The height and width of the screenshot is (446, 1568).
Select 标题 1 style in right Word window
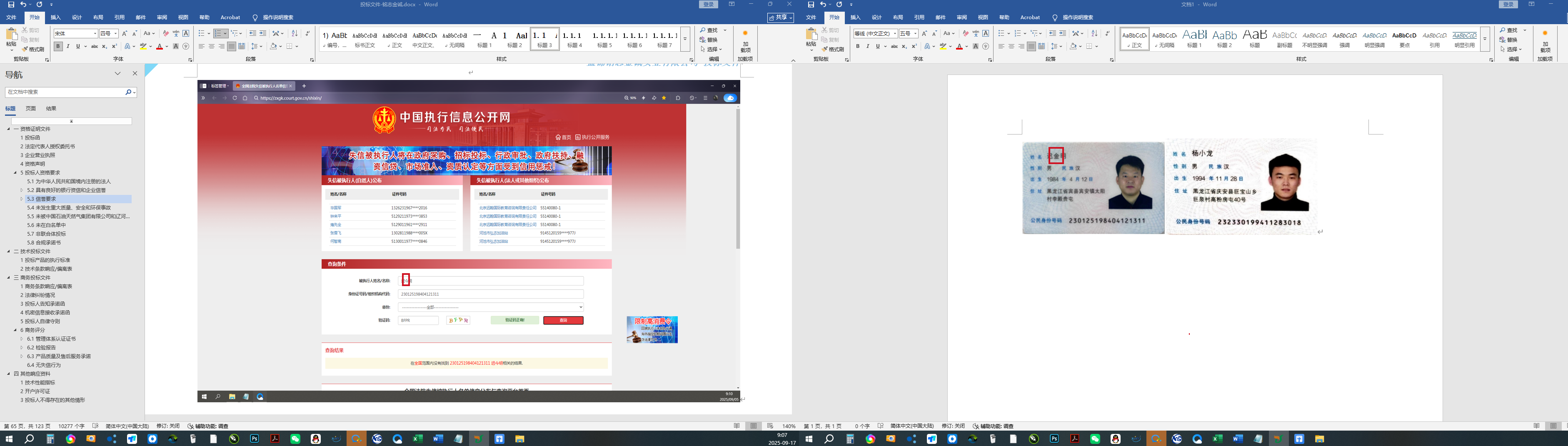coord(1195,39)
